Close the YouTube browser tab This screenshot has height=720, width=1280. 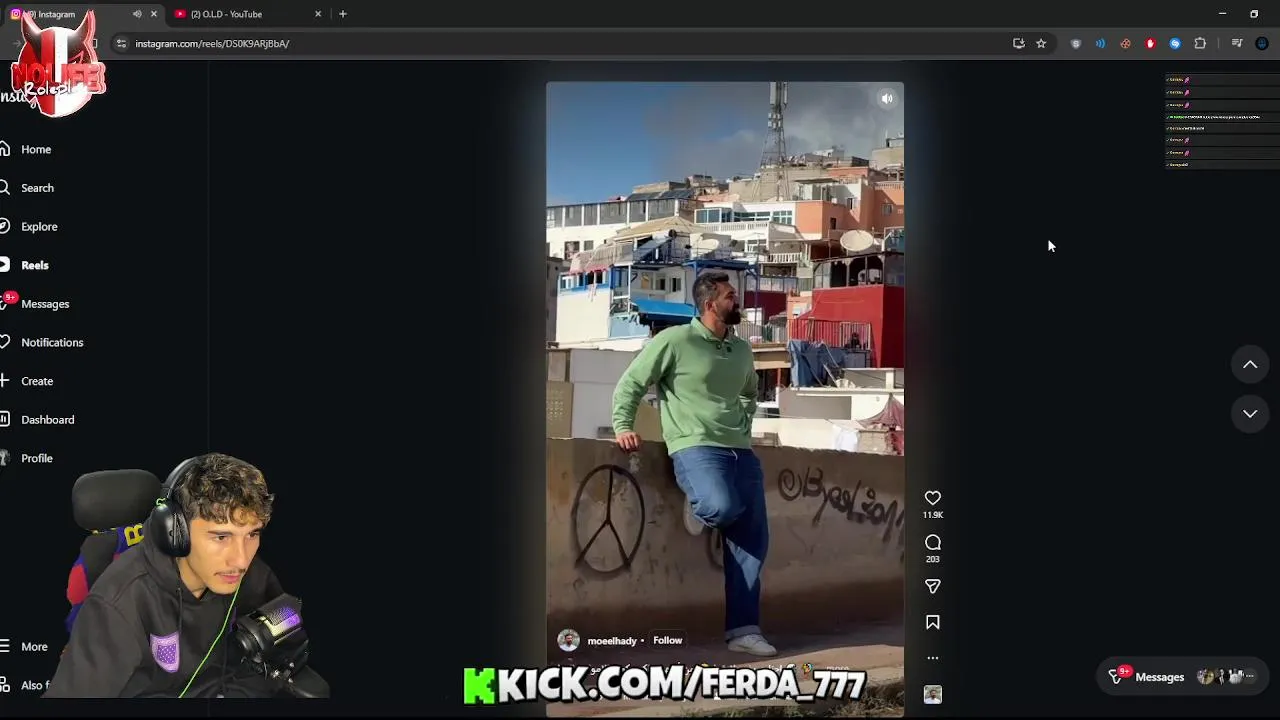coord(318,14)
